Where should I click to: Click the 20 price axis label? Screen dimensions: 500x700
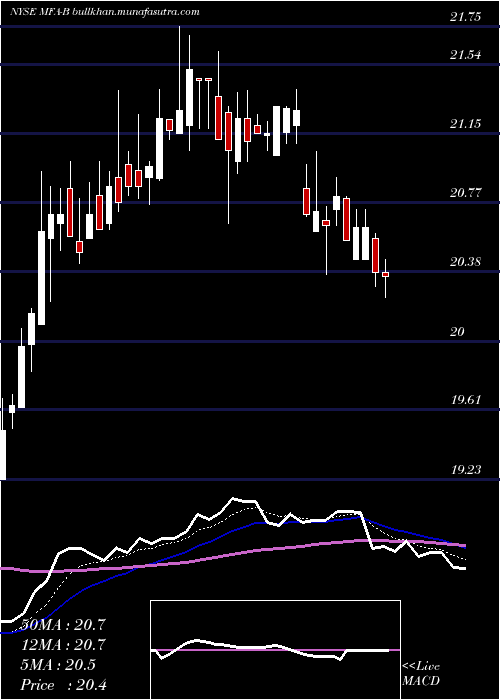coord(458,331)
